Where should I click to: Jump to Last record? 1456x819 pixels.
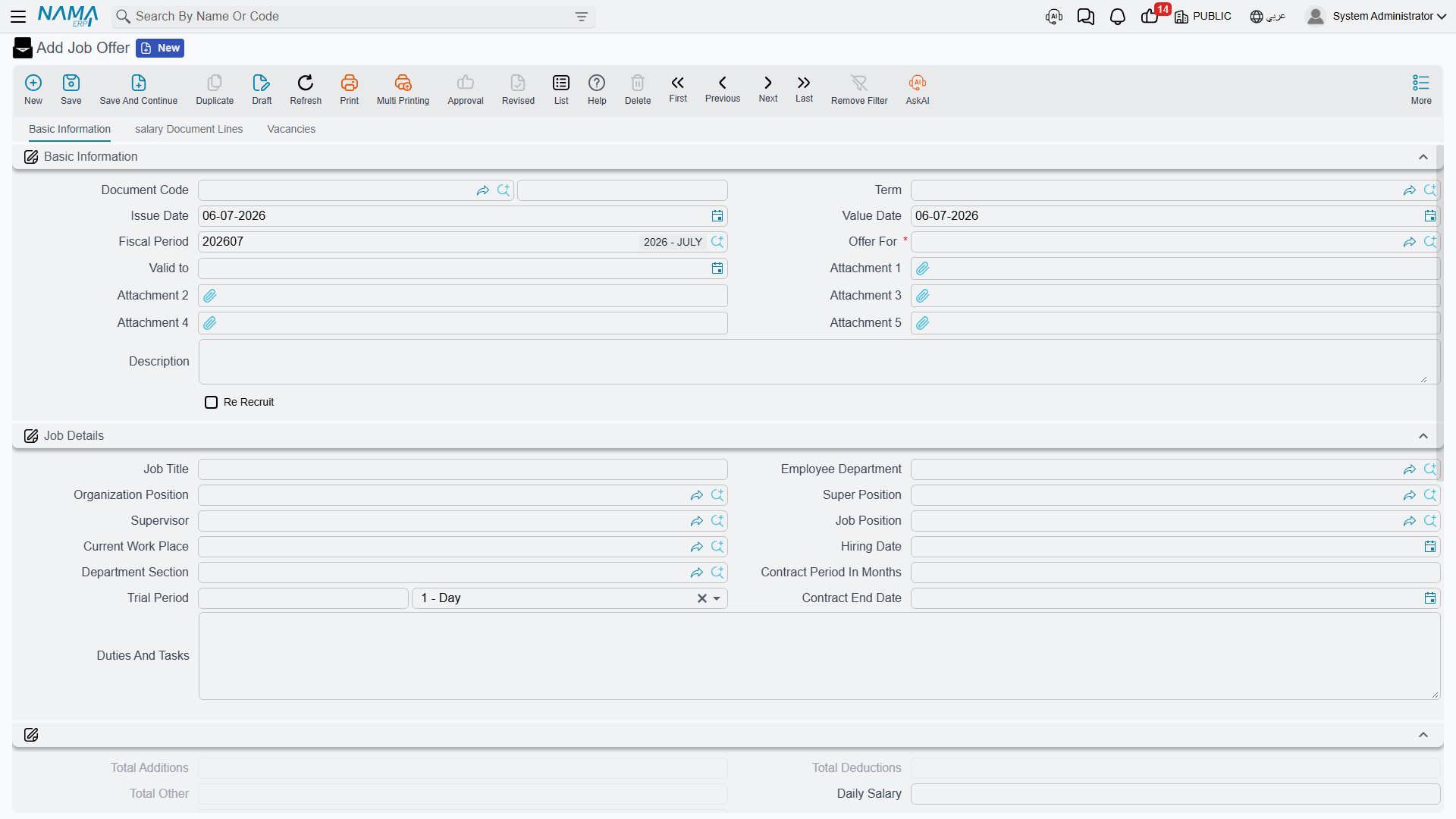tap(804, 83)
